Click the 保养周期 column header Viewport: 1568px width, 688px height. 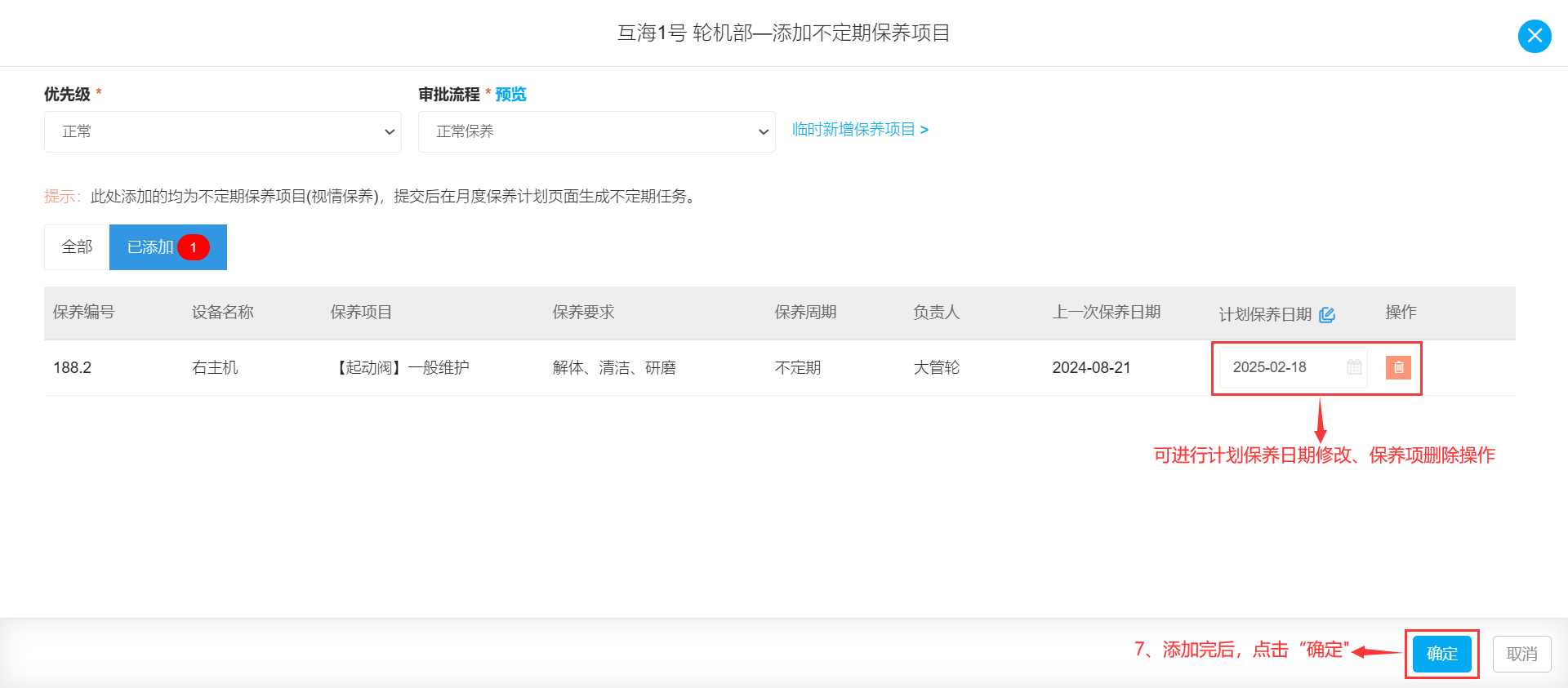tap(806, 313)
